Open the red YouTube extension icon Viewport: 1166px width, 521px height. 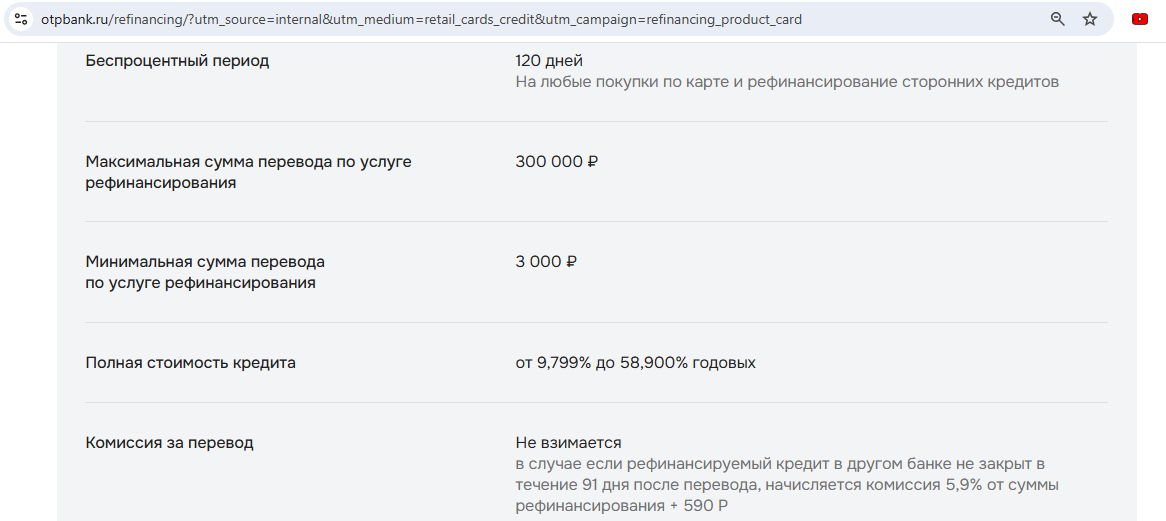pyautogui.click(x=1139, y=19)
